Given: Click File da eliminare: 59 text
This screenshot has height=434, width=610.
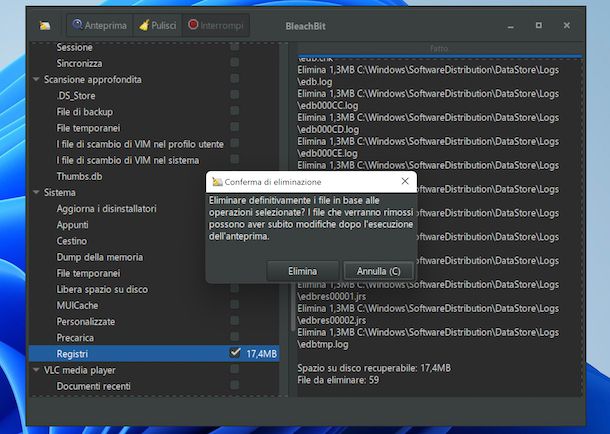Looking at the screenshot, I should coord(338,380).
